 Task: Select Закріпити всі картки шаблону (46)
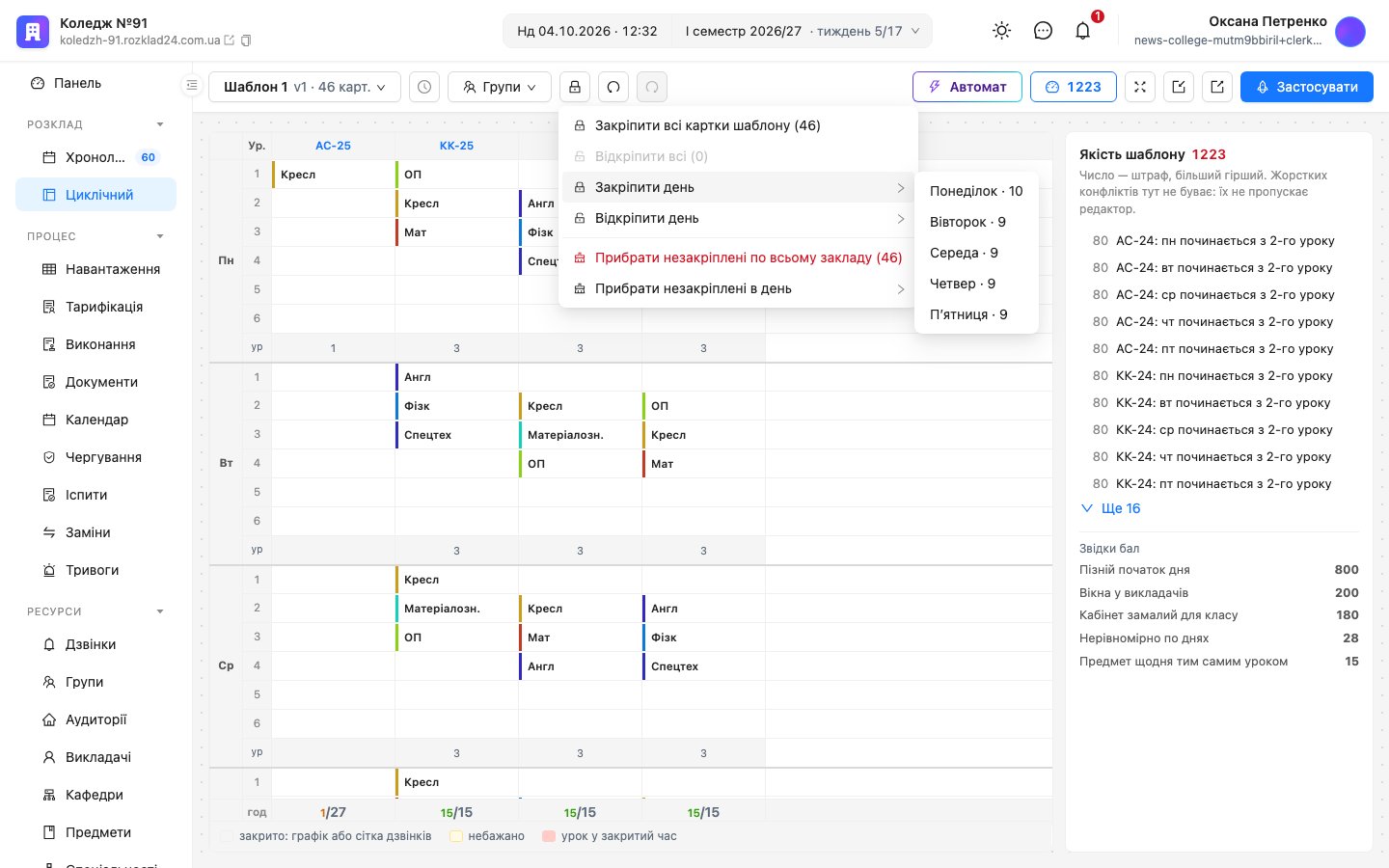pos(738,125)
